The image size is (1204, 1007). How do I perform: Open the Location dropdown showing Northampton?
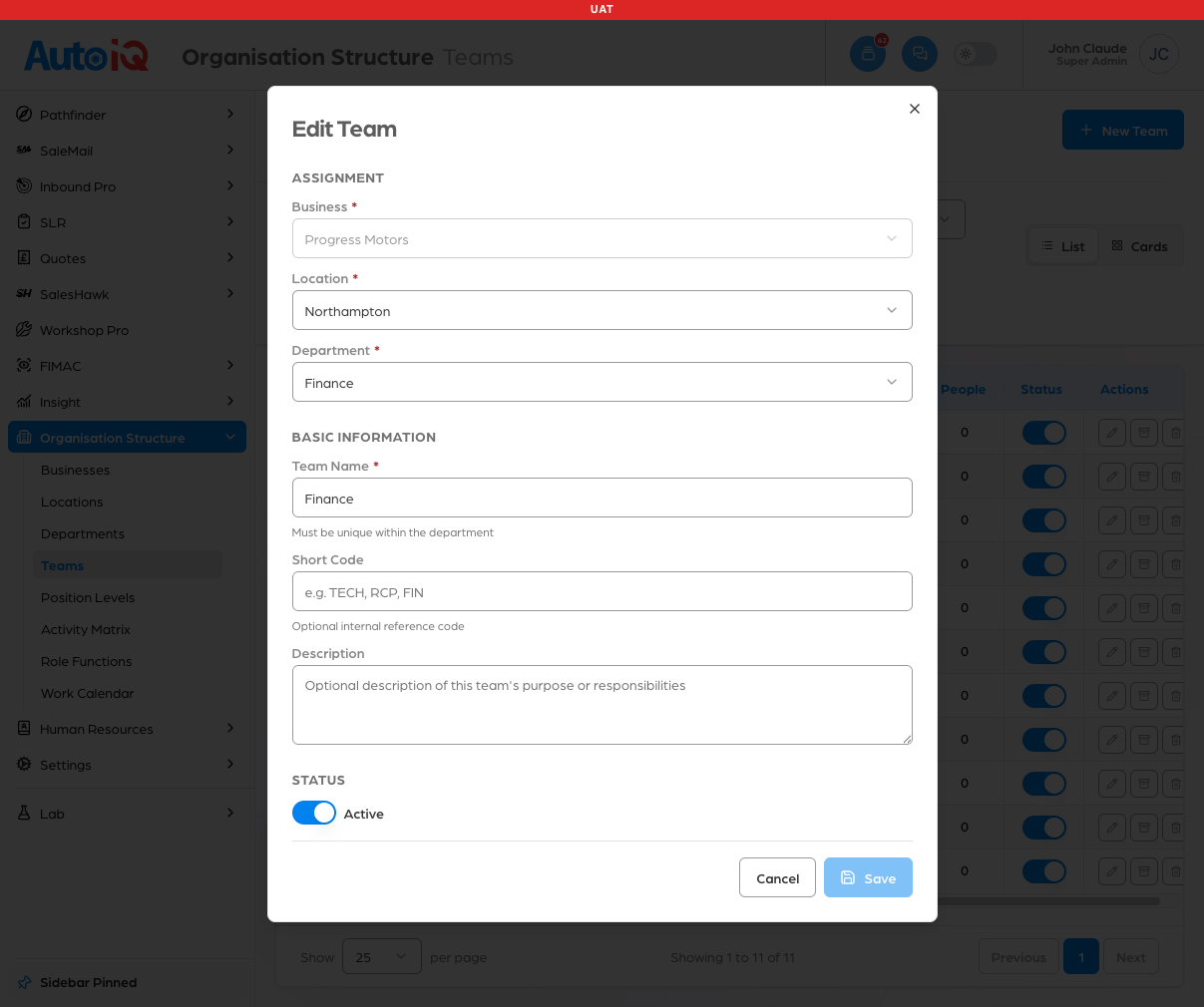point(602,310)
